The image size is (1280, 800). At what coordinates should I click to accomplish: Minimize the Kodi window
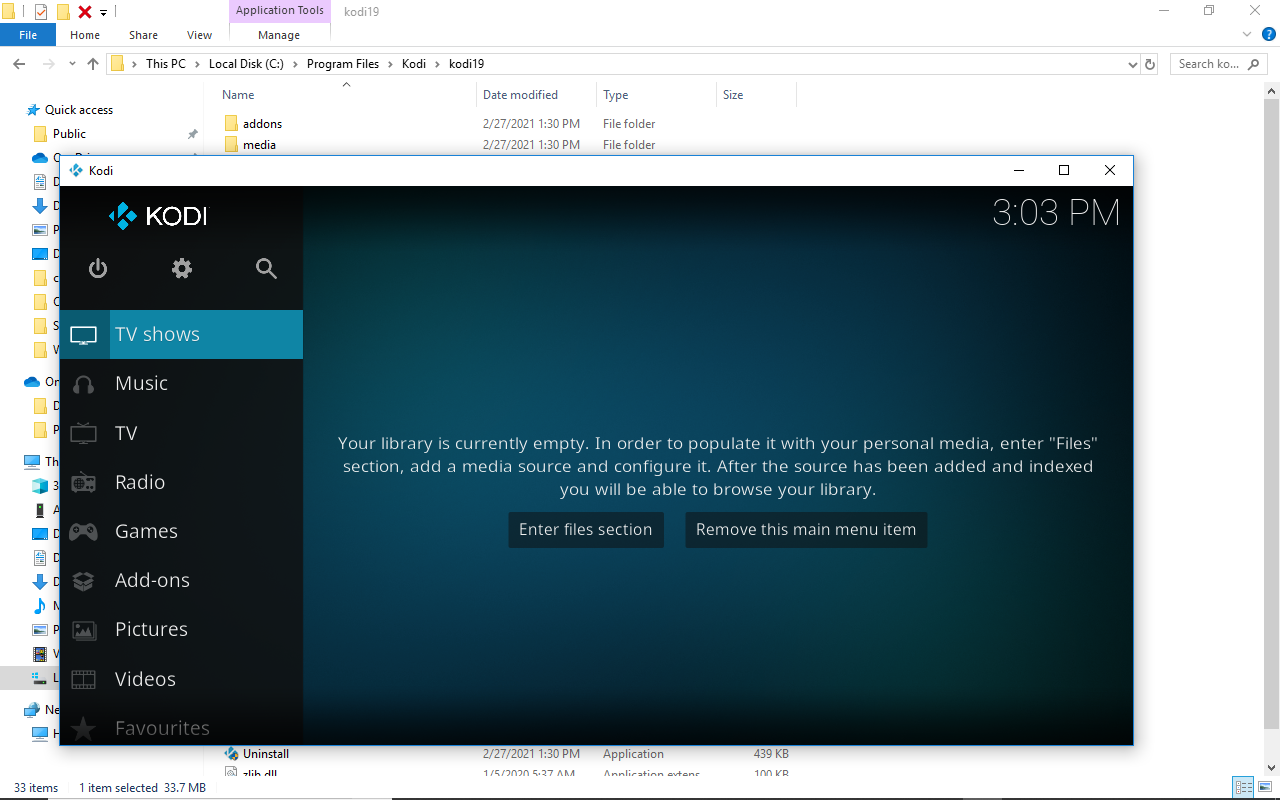pos(1018,170)
